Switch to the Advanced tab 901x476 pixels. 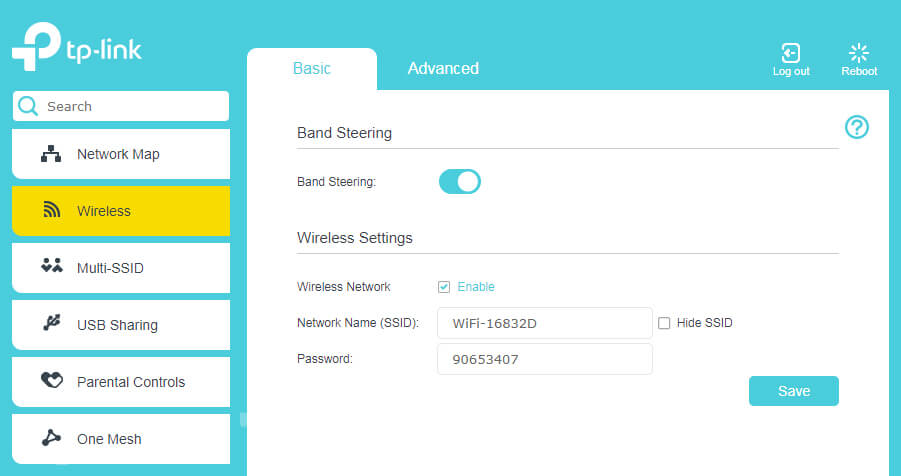click(443, 69)
